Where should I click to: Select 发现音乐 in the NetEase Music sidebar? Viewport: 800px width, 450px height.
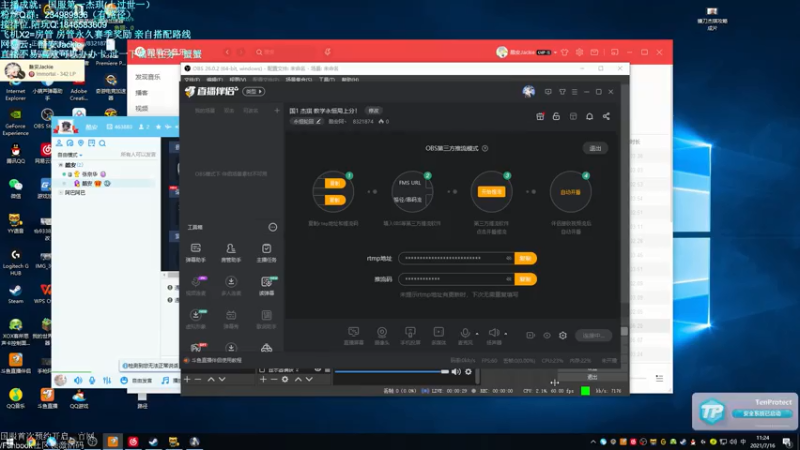(147, 77)
